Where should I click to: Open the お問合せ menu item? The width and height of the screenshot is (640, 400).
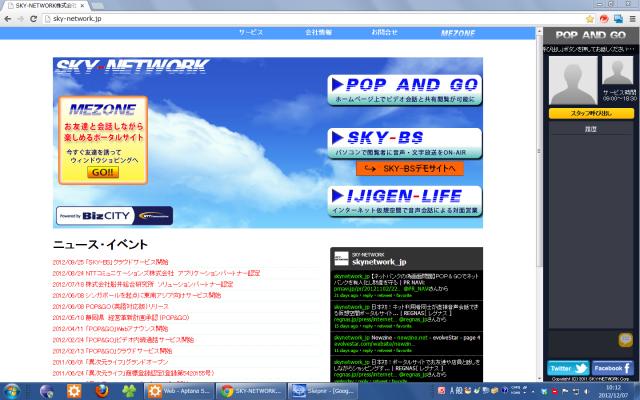(x=384, y=33)
